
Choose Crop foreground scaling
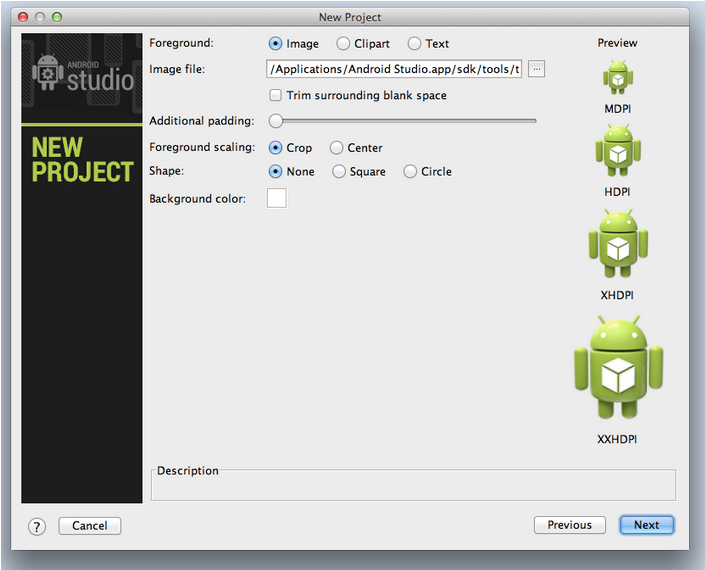click(x=276, y=148)
